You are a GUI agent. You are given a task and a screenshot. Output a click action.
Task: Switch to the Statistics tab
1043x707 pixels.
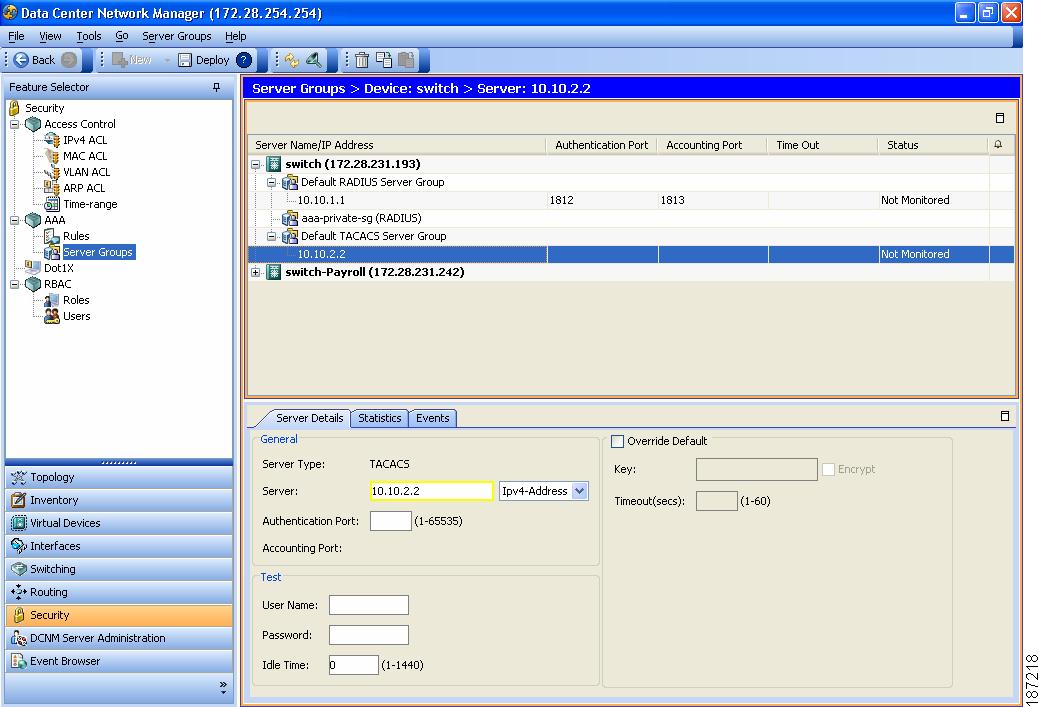[x=379, y=418]
